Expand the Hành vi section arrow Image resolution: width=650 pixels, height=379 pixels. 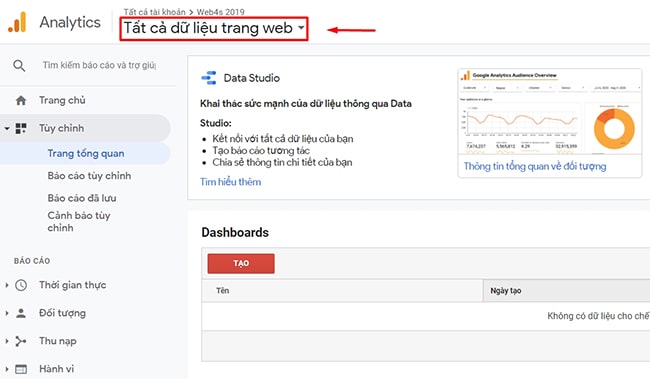pos(7,369)
